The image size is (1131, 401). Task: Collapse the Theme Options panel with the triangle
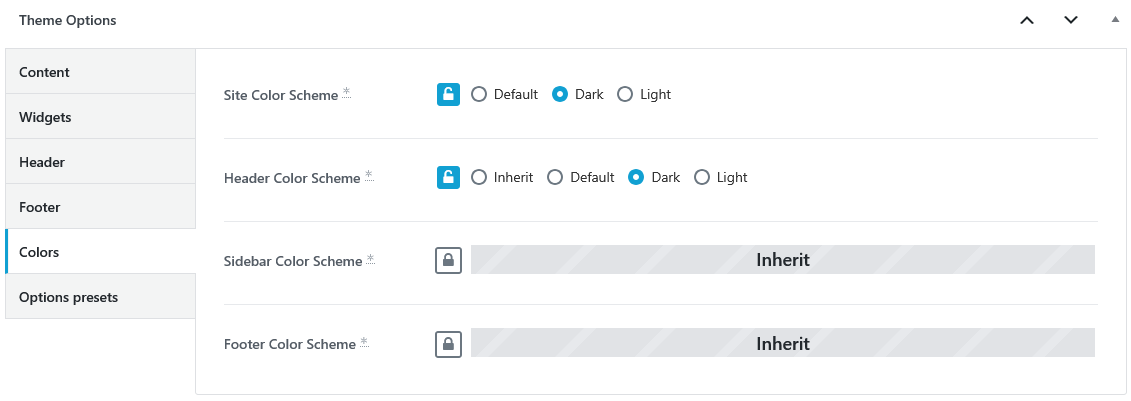tap(1115, 20)
